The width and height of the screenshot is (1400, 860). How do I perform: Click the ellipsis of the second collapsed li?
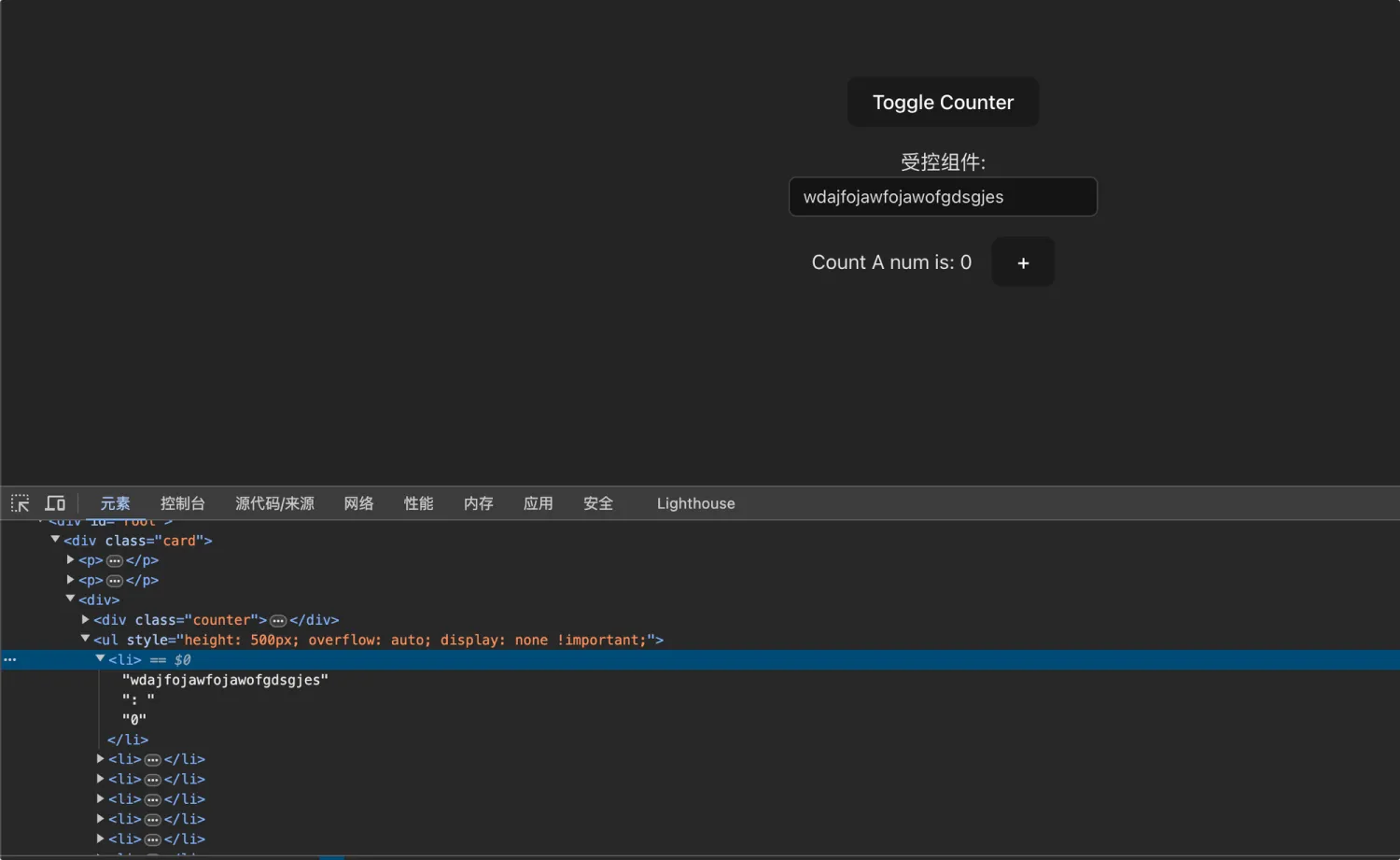(152, 779)
